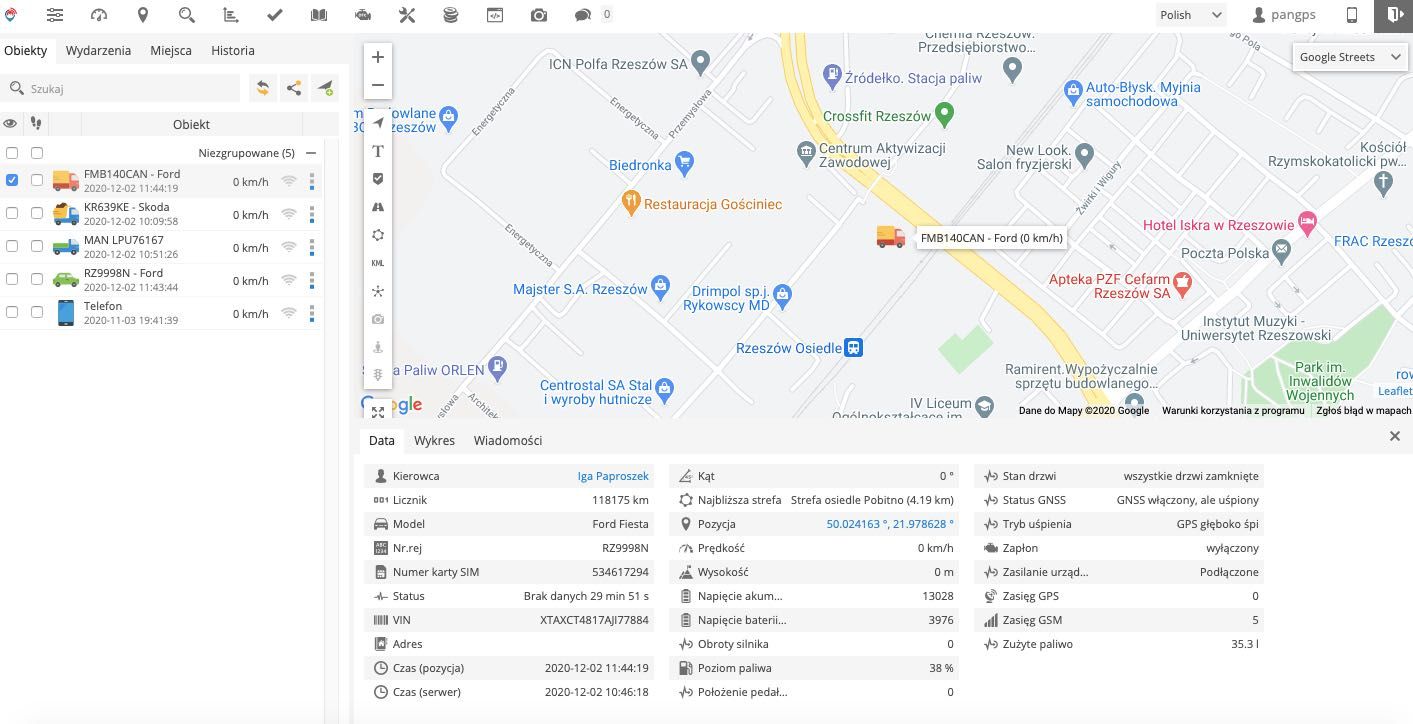Viewport: 1413px width, 724px height.
Task: Toggle the zones shield map tool
Action: pyautogui.click(x=378, y=179)
